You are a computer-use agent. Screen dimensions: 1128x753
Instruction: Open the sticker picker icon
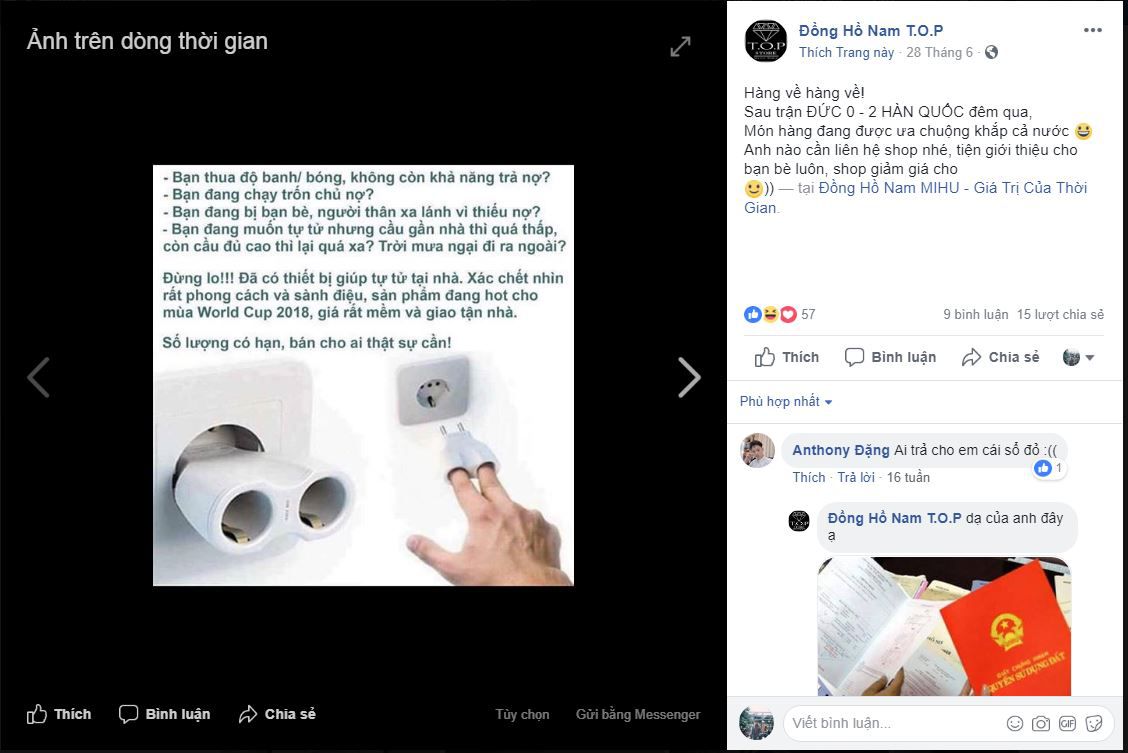(x=1093, y=724)
